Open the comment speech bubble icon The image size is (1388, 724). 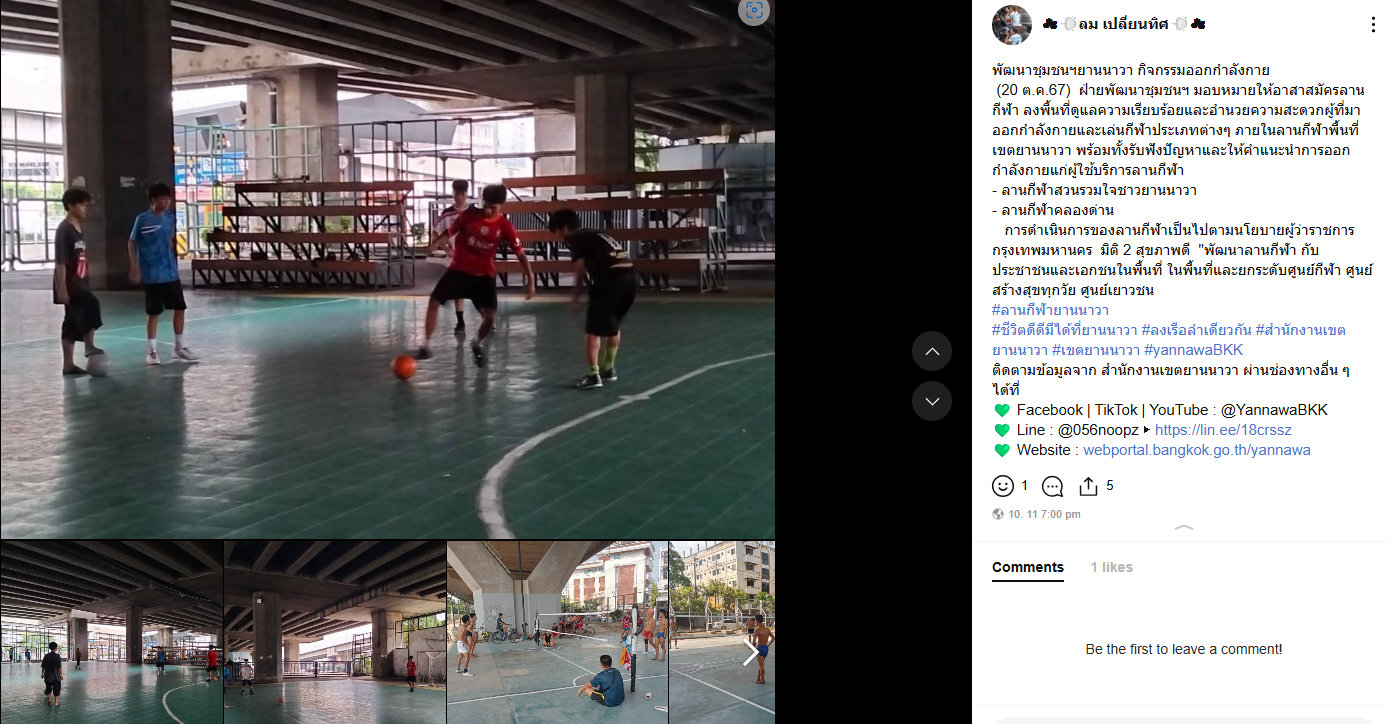(1052, 486)
